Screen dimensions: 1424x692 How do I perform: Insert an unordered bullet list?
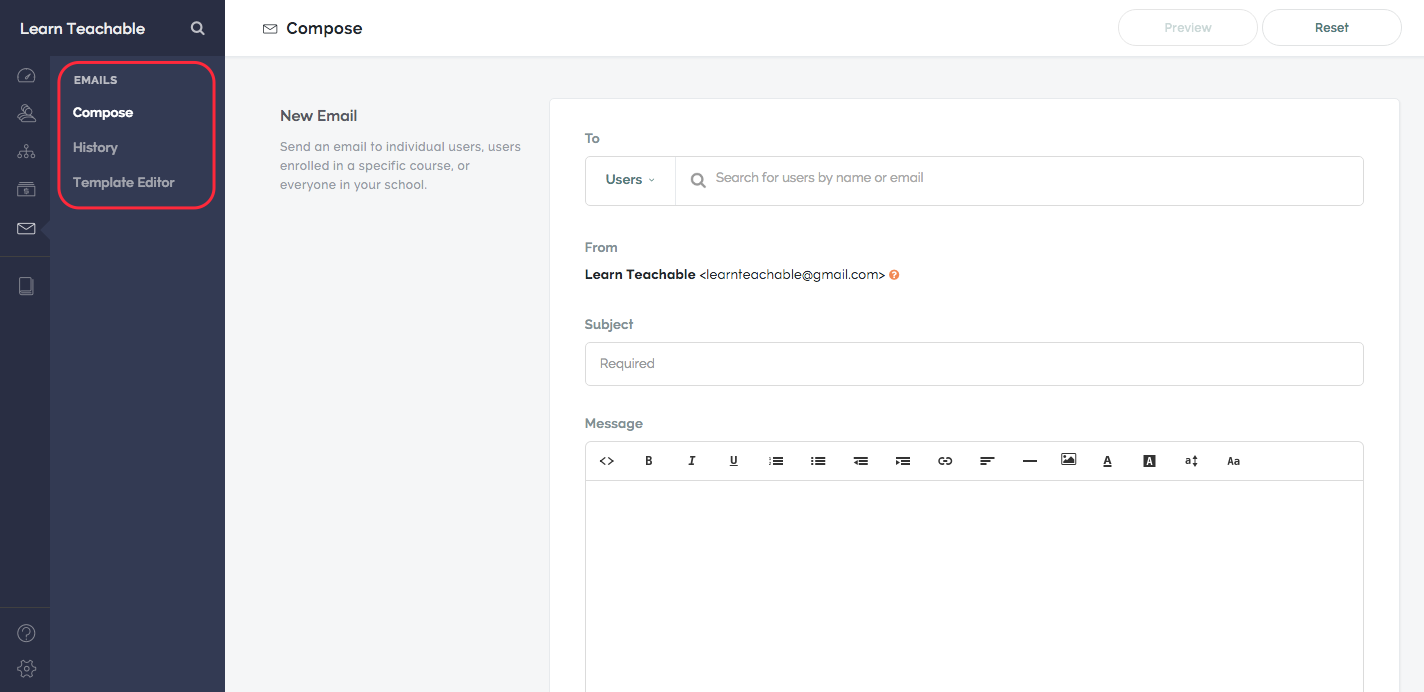point(818,461)
